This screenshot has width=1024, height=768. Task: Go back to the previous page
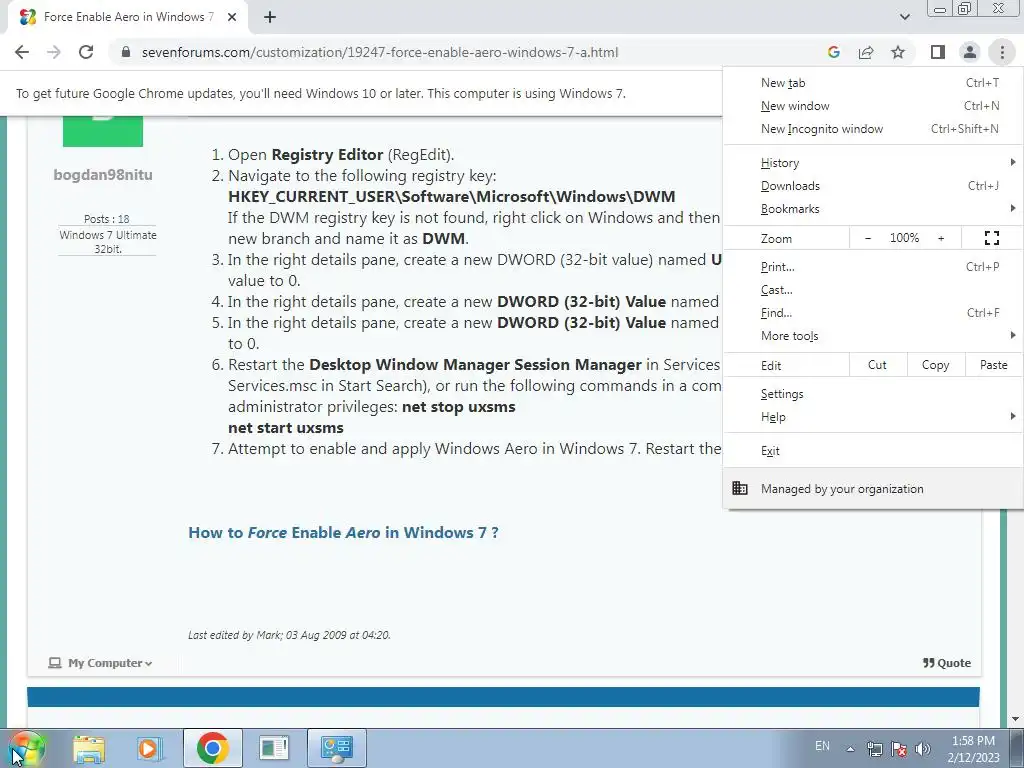tap(22, 52)
